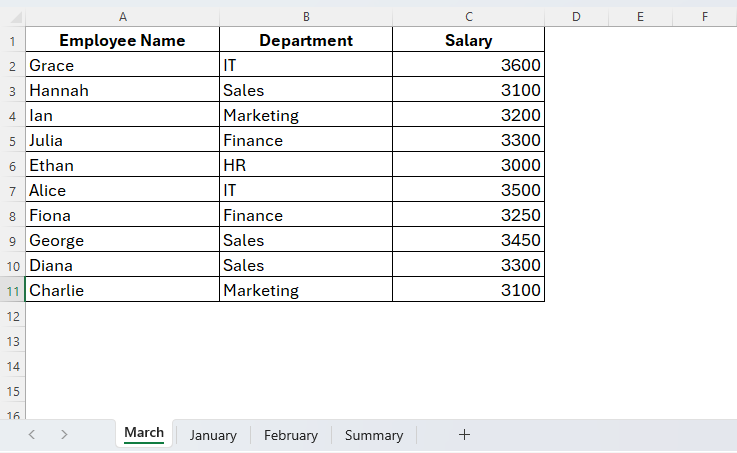This screenshot has width=737, height=453.
Task: Select Julia's salary 3300
Action: (469, 140)
